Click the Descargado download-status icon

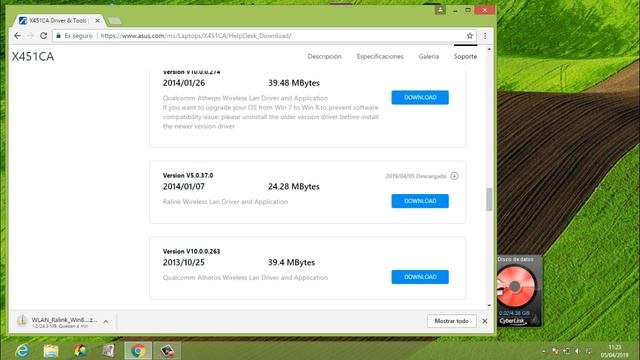point(454,176)
